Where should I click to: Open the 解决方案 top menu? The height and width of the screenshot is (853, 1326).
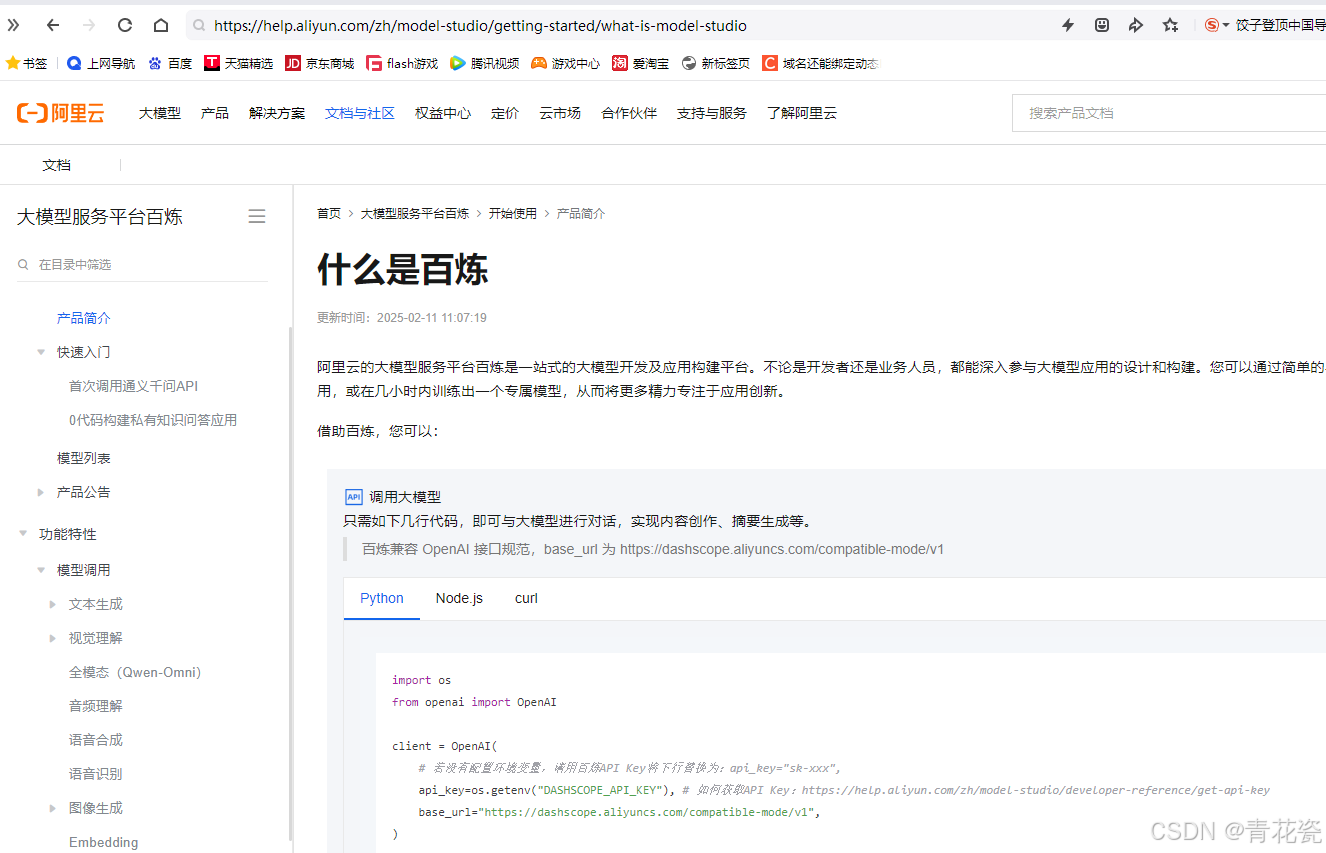coord(277,113)
